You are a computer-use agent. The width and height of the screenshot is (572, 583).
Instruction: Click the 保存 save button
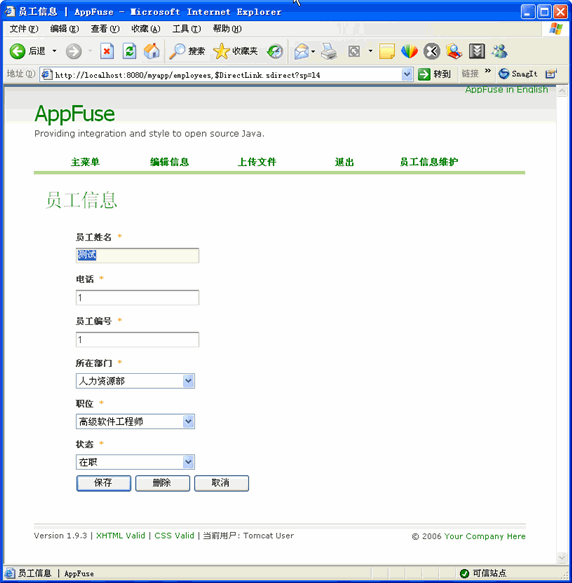(103, 483)
